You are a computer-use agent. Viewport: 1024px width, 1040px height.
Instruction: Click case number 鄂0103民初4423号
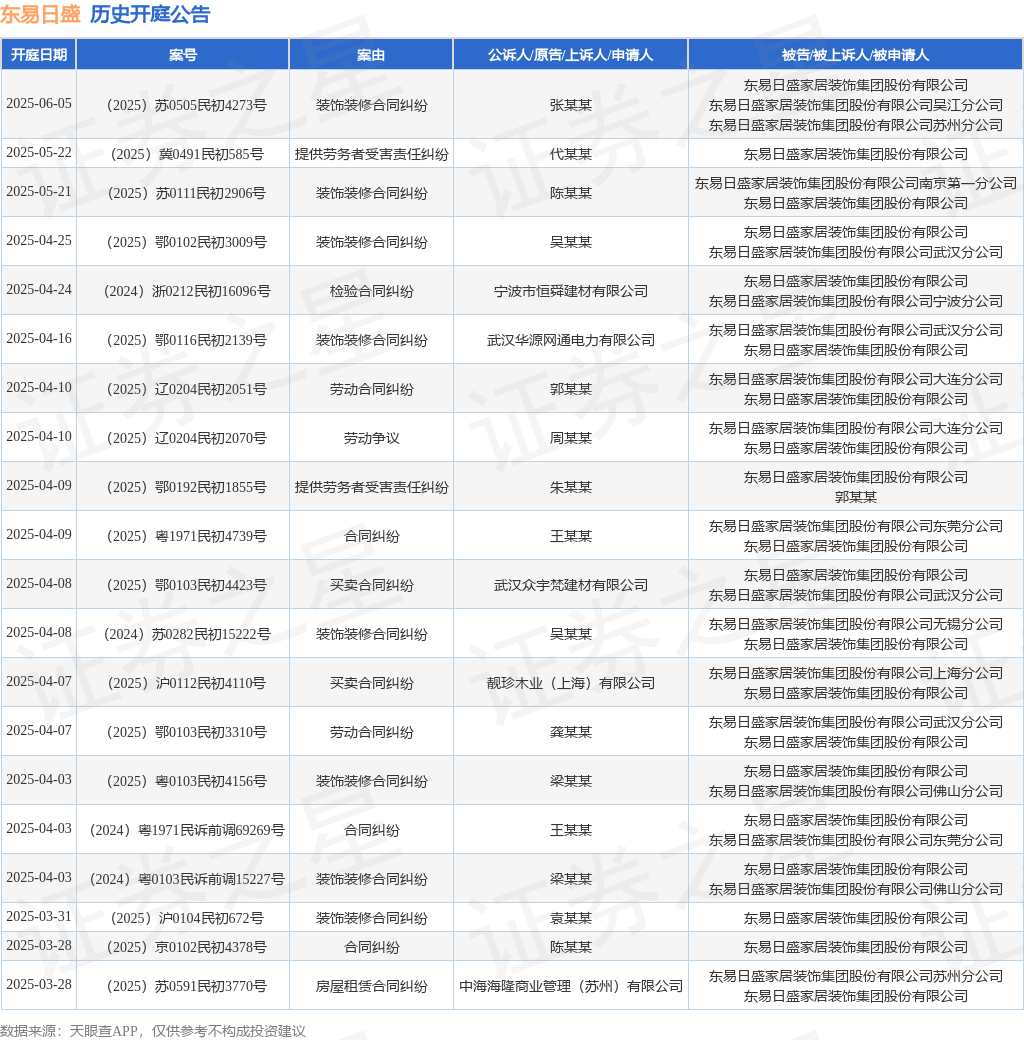186,586
